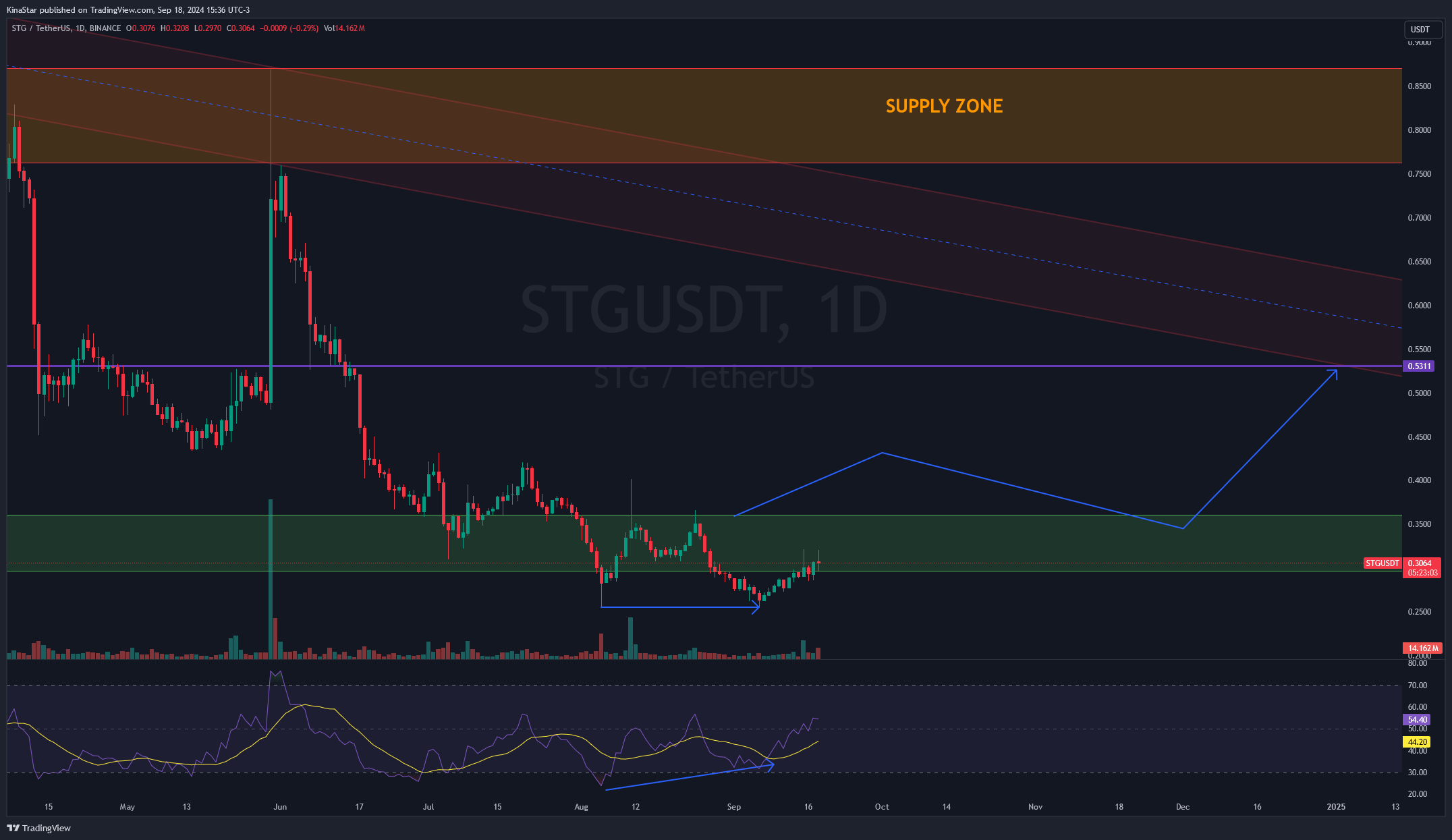
Task: Click the Nov label on time axis
Action: click(x=1036, y=807)
